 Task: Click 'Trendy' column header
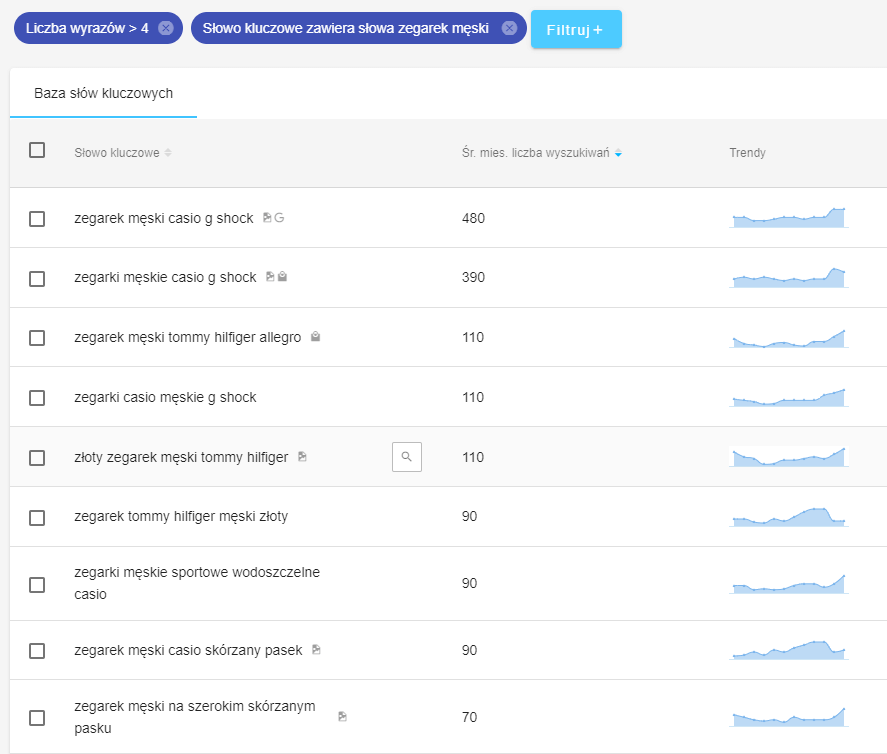pos(747,153)
